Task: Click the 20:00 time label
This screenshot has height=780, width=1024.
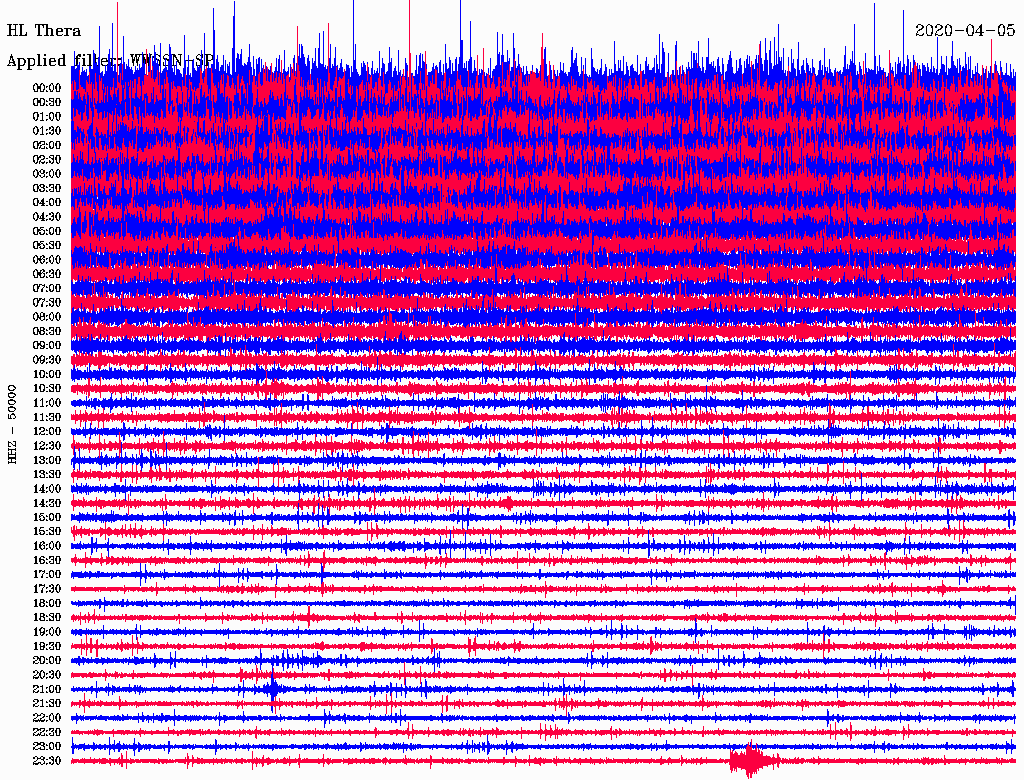Action: [47, 660]
